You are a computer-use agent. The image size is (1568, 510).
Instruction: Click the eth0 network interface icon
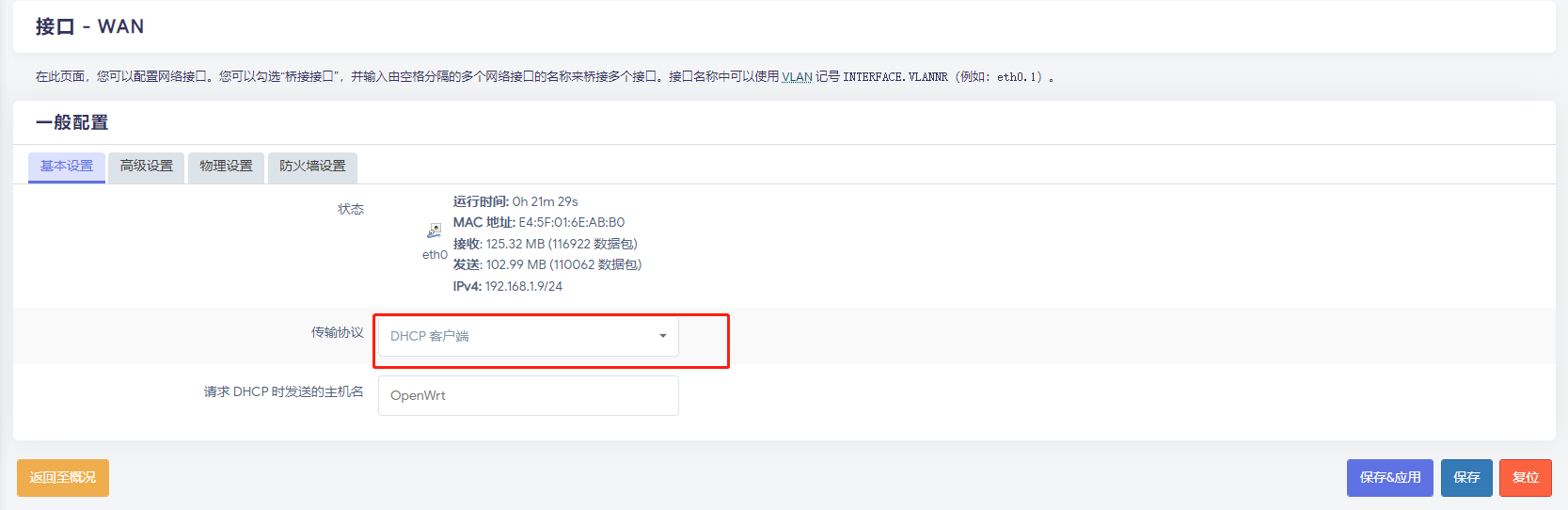435,231
